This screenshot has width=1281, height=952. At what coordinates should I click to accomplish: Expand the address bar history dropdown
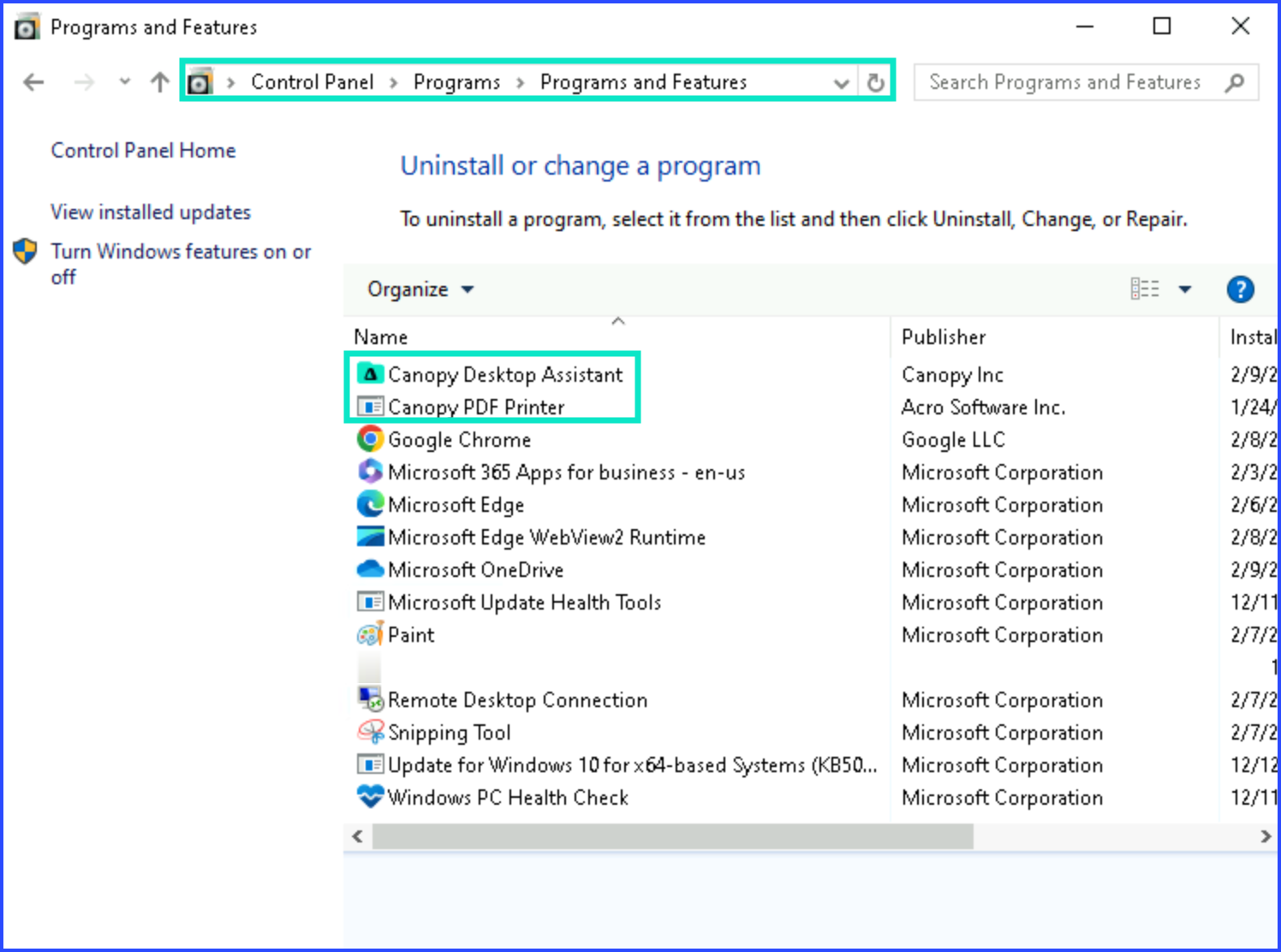click(842, 83)
